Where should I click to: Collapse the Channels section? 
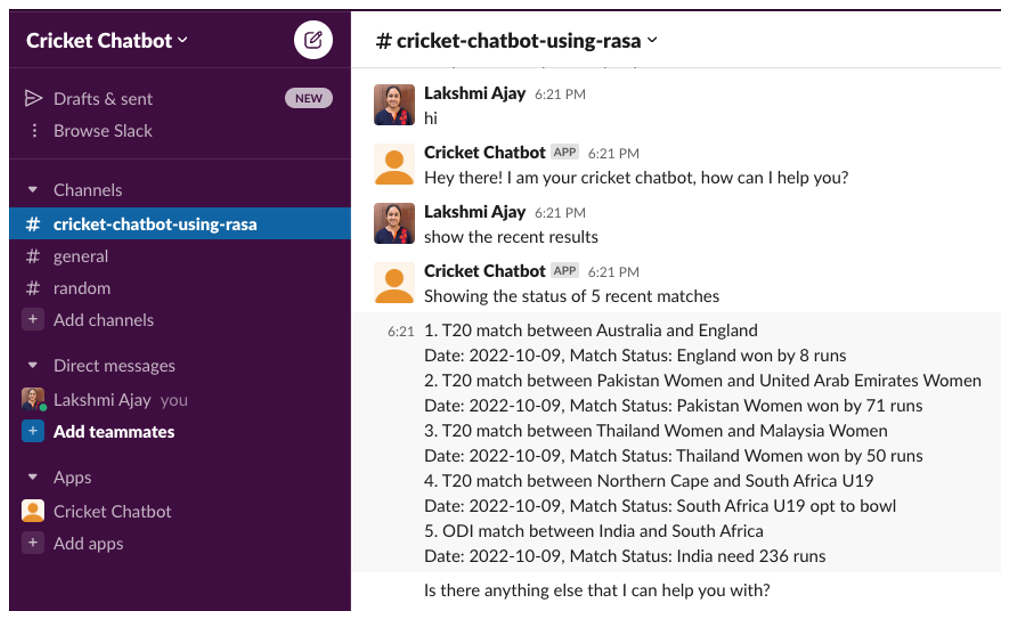[33, 190]
